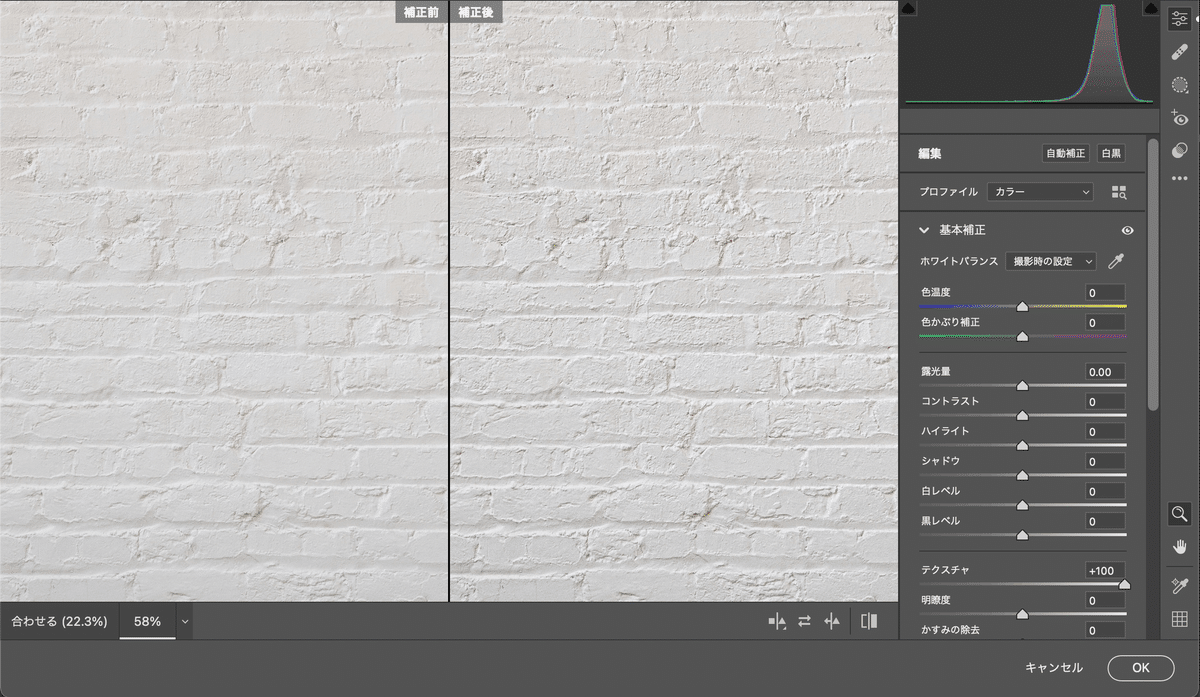
Task: Click the 黒レベル slider handle
Action: click(1022, 535)
